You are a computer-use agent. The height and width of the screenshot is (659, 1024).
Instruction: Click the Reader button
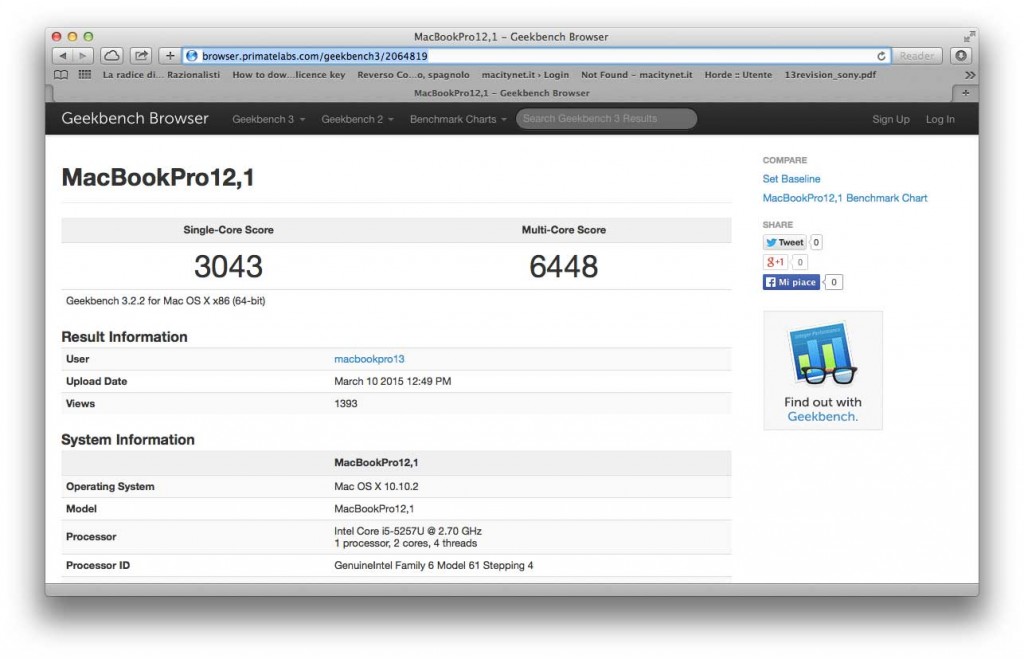pos(917,56)
